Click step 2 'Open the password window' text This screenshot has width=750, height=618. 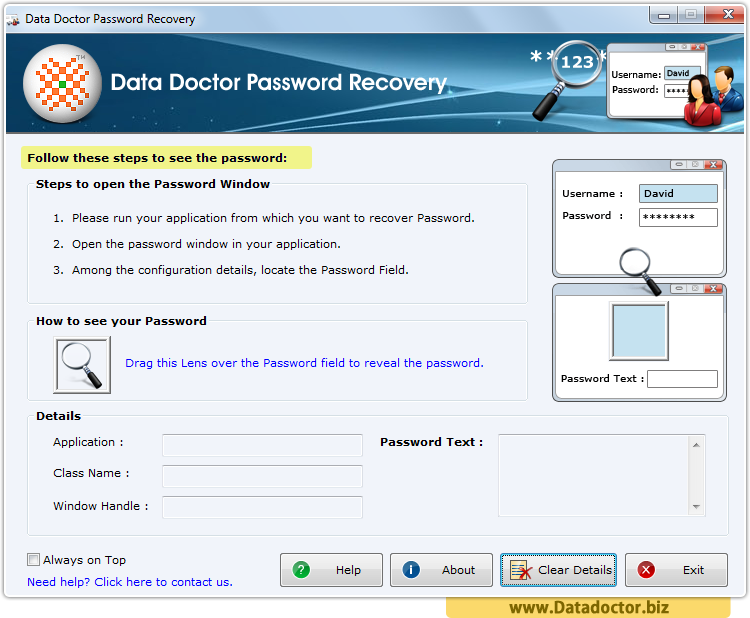206,244
